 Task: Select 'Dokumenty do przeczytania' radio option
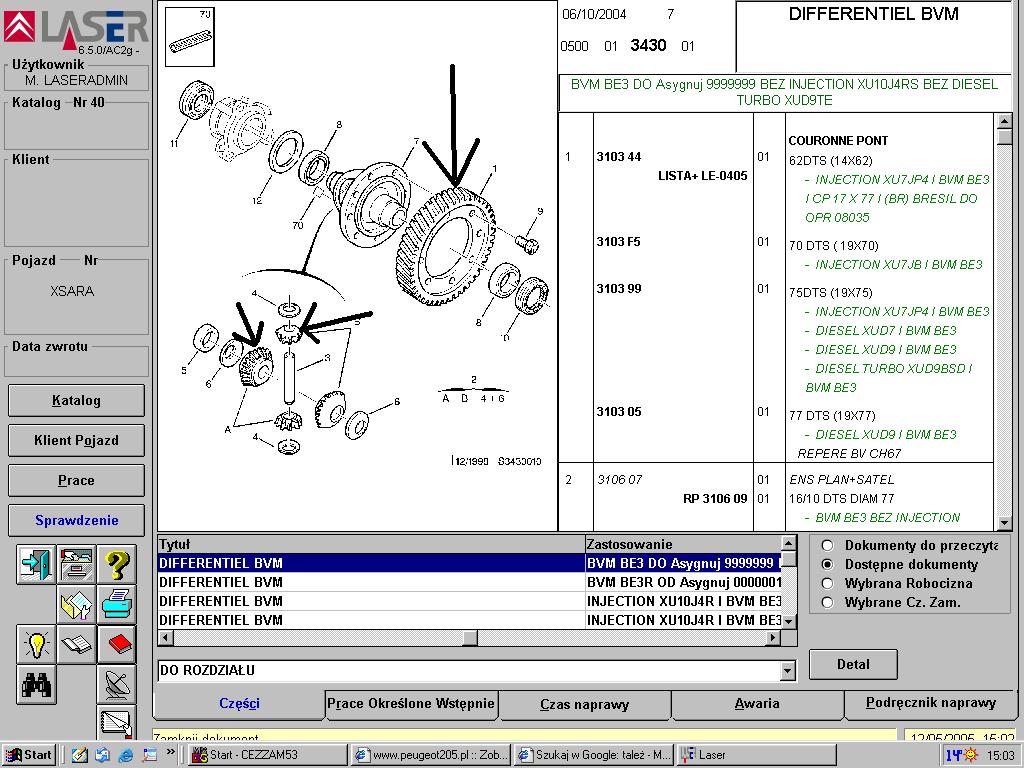tap(827, 546)
